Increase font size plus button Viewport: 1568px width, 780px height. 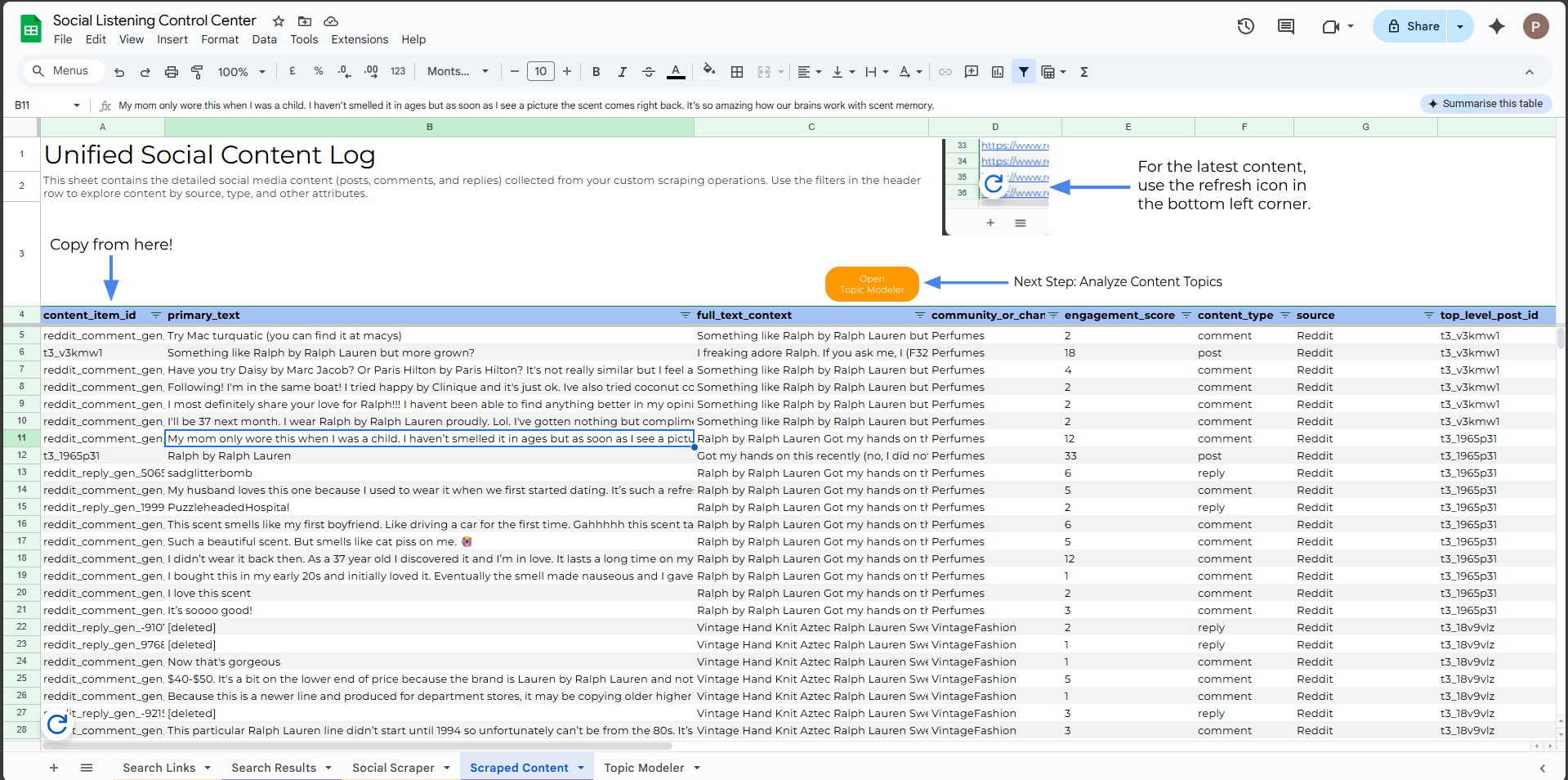point(567,72)
